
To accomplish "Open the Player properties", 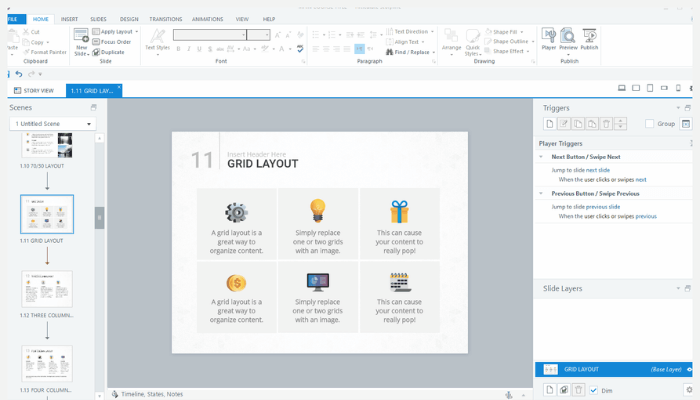I will coord(549,39).
